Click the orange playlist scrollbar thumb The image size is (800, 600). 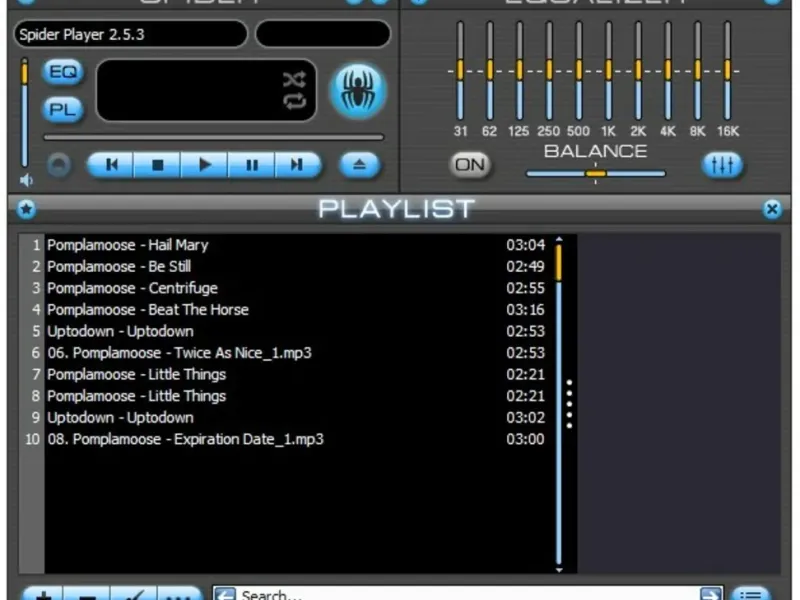click(x=559, y=262)
